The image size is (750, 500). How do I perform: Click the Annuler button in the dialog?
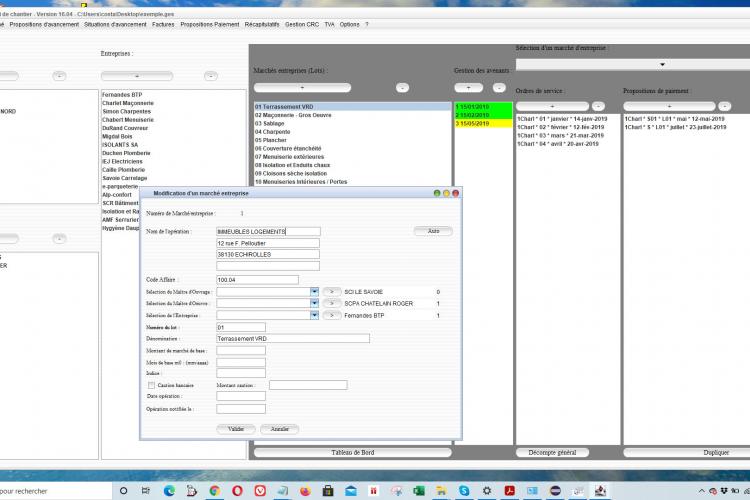[x=279, y=429]
